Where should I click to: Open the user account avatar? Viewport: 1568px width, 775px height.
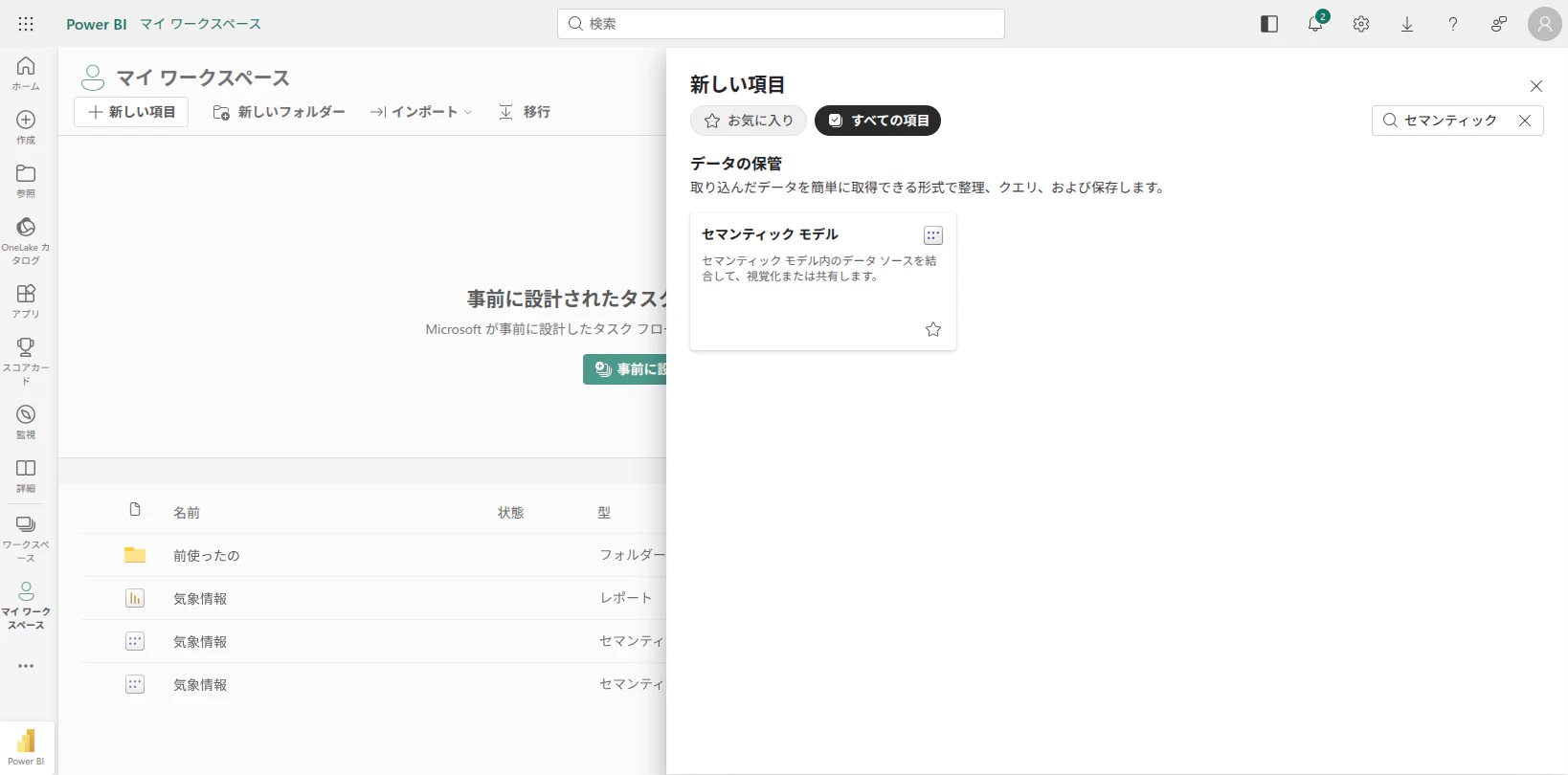pos(1545,24)
